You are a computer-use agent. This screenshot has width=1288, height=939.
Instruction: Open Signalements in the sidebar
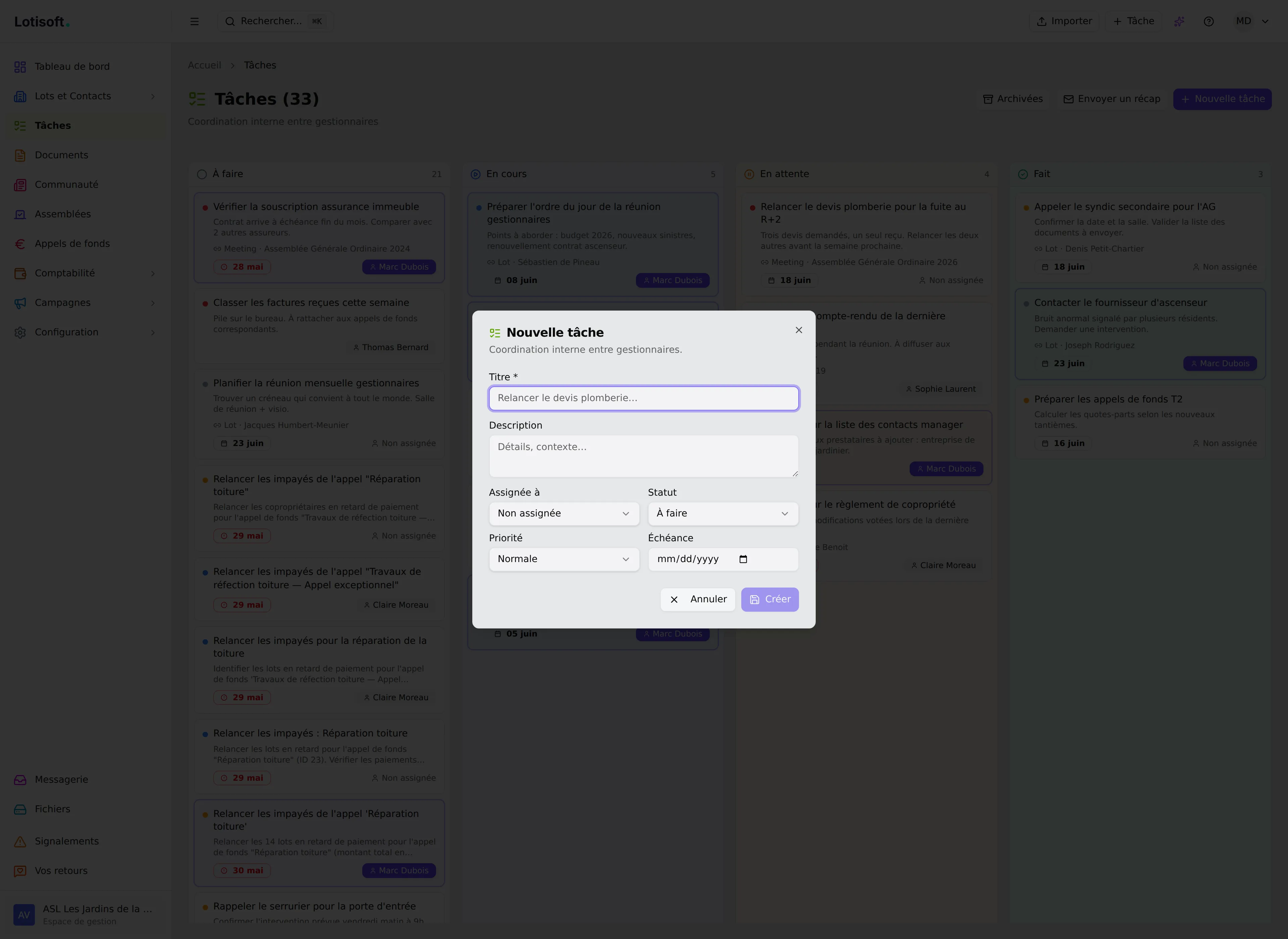85,841
